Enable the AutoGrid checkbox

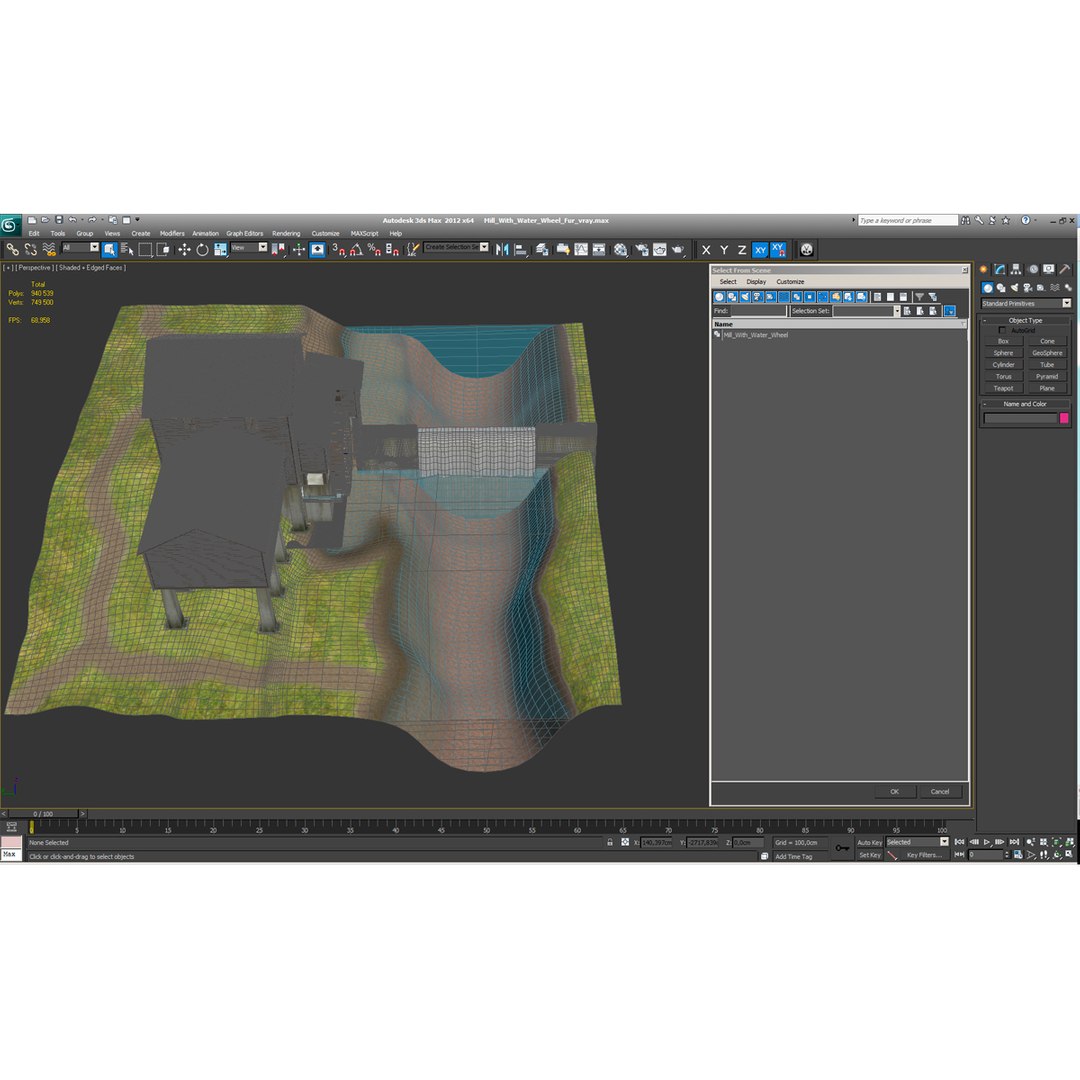click(1002, 331)
